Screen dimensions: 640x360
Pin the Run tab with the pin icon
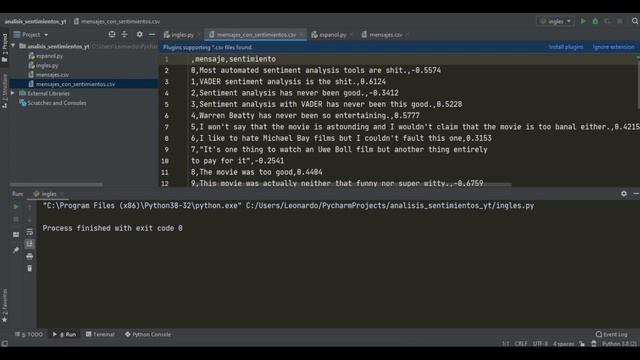pos(16,250)
